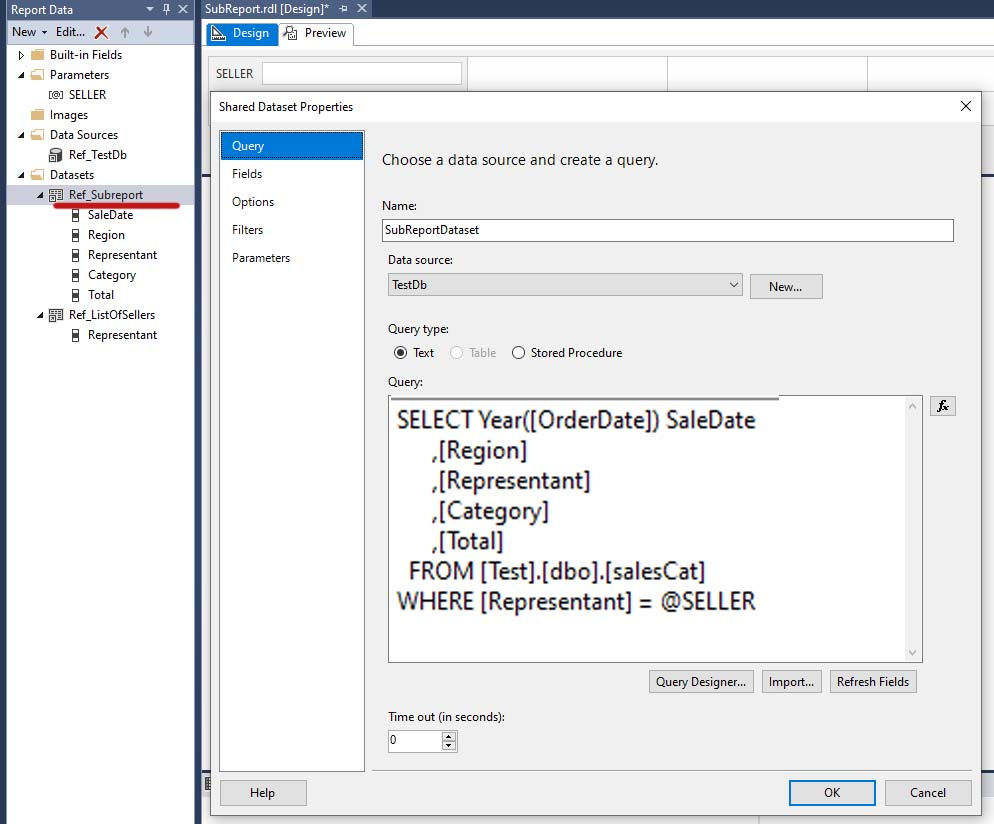Click the pin icon on the Report Data panel
The image size is (994, 824).
point(167,9)
